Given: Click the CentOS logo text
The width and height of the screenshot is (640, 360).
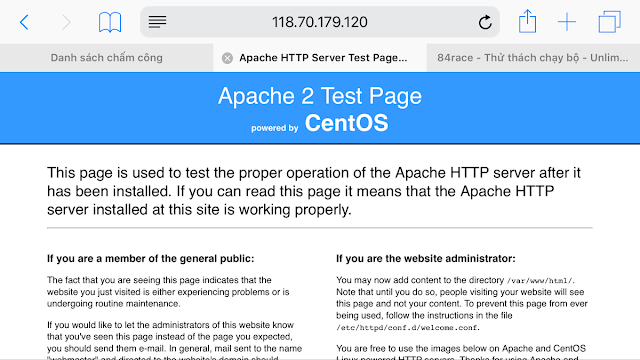Looking at the screenshot, I should pyautogui.click(x=347, y=123).
